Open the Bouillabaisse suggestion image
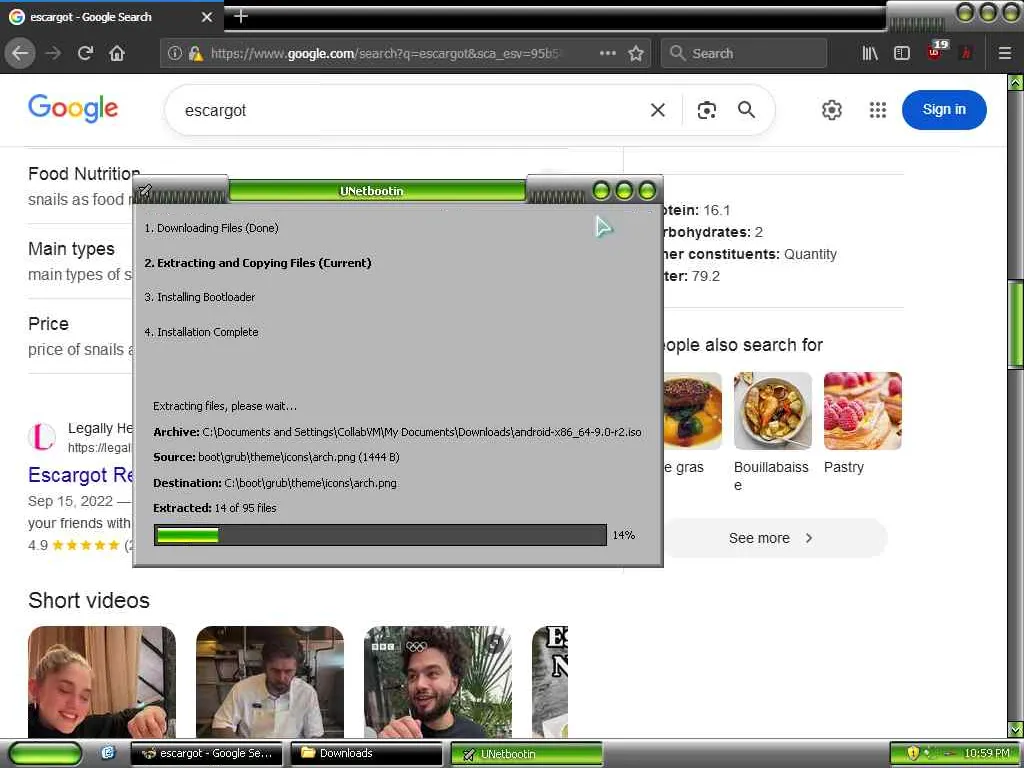The height and width of the screenshot is (768, 1024). click(773, 411)
